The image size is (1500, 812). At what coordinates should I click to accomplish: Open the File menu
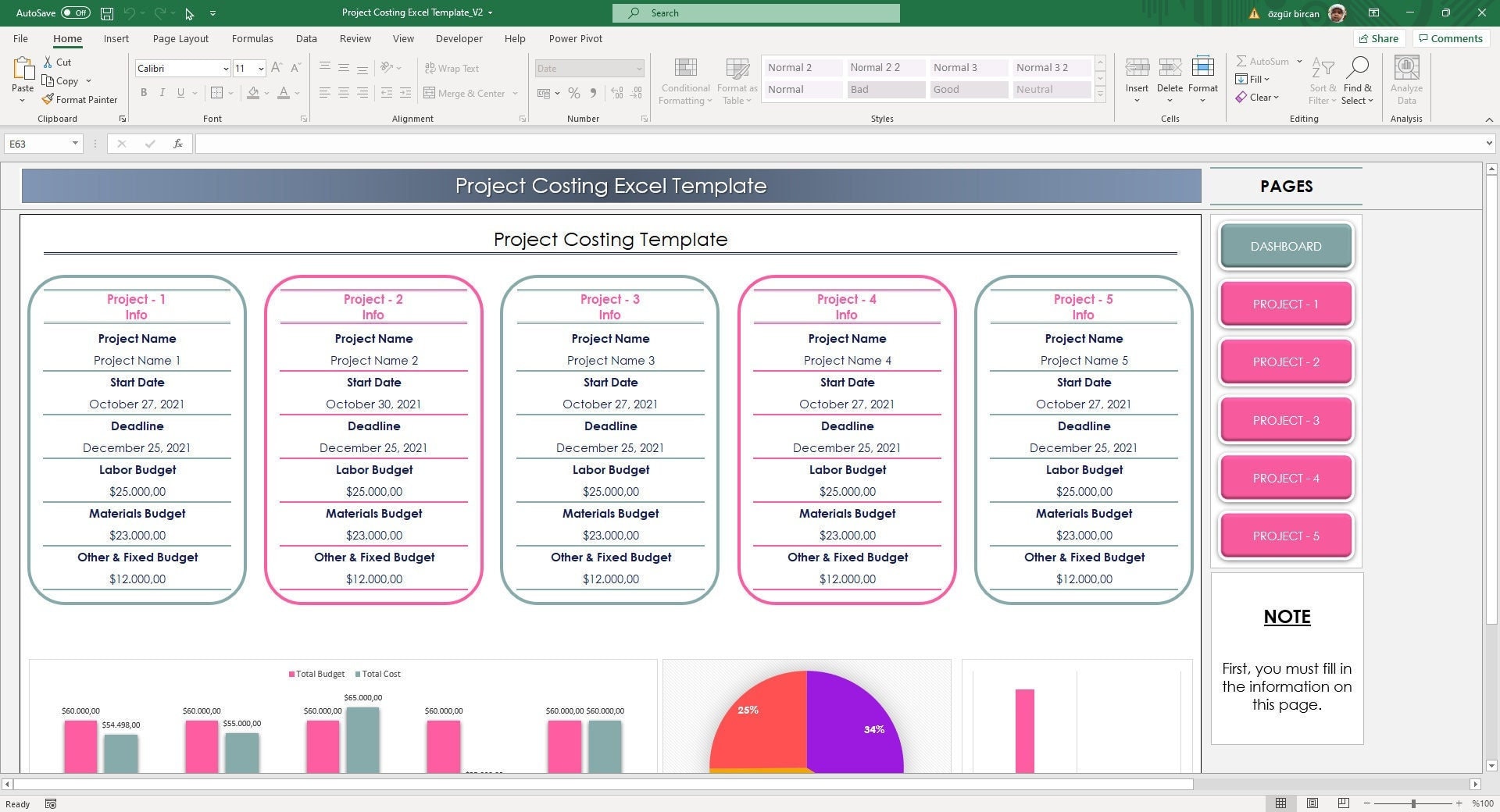click(21, 38)
